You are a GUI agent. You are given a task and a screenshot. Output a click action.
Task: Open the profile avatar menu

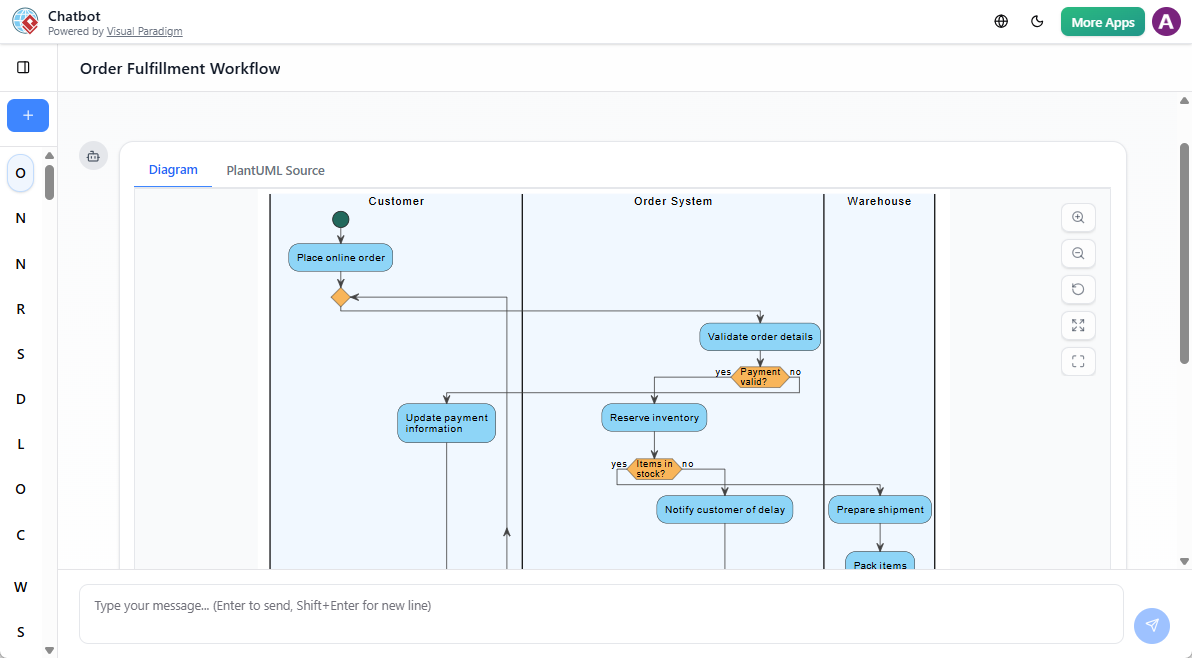(x=1166, y=21)
